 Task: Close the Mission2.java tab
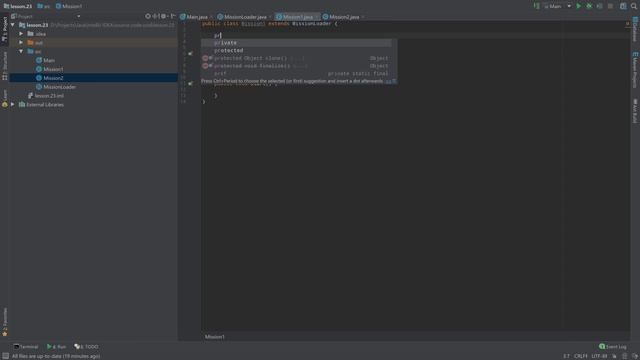(x=363, y=17)
